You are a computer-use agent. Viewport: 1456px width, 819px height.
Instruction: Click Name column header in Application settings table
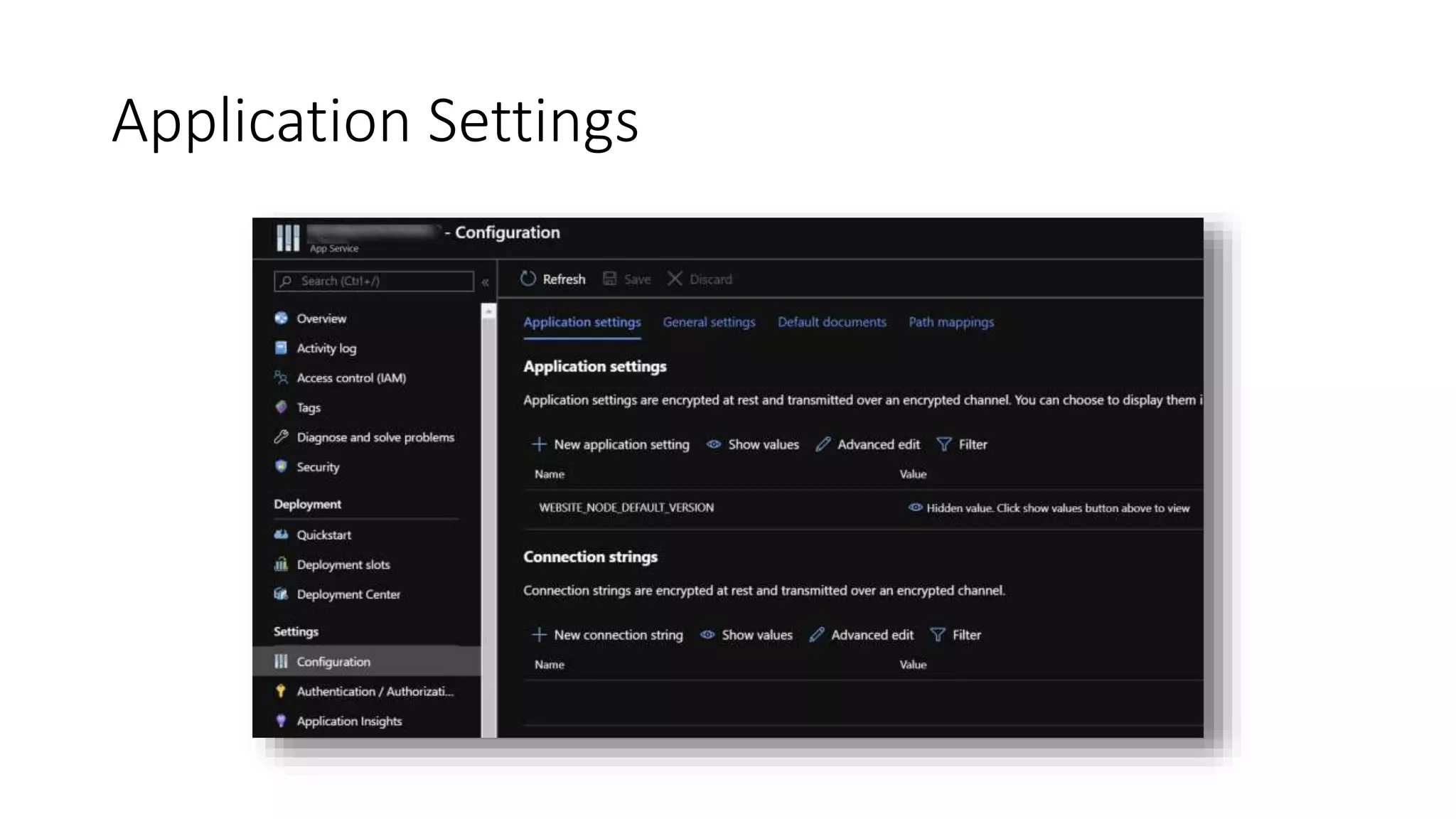point(550,474)
